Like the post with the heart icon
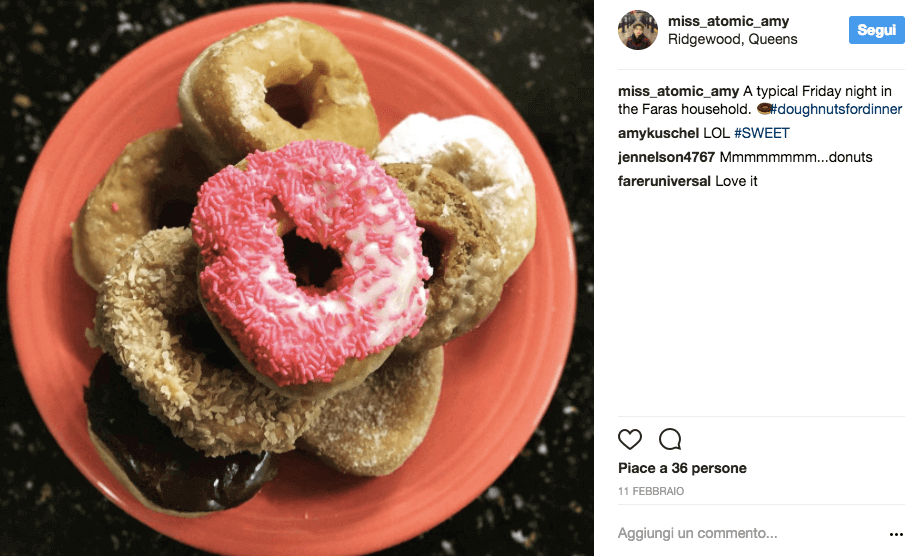Screen dimensions: 924x556 click(x=629, y=439)
